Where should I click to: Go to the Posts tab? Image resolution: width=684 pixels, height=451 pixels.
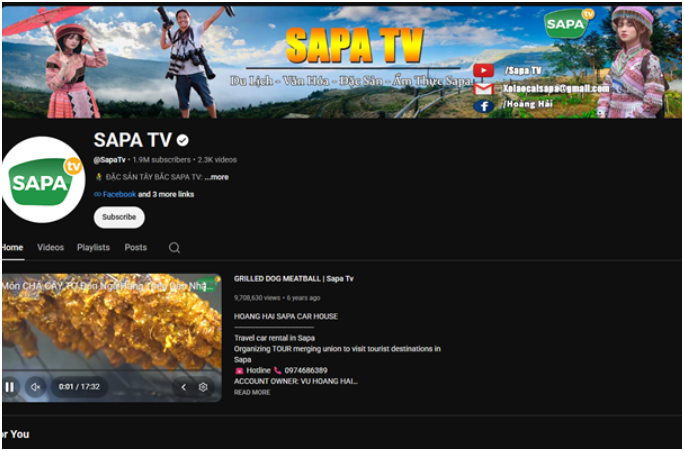pyautogui.click(x=136, y=247)
